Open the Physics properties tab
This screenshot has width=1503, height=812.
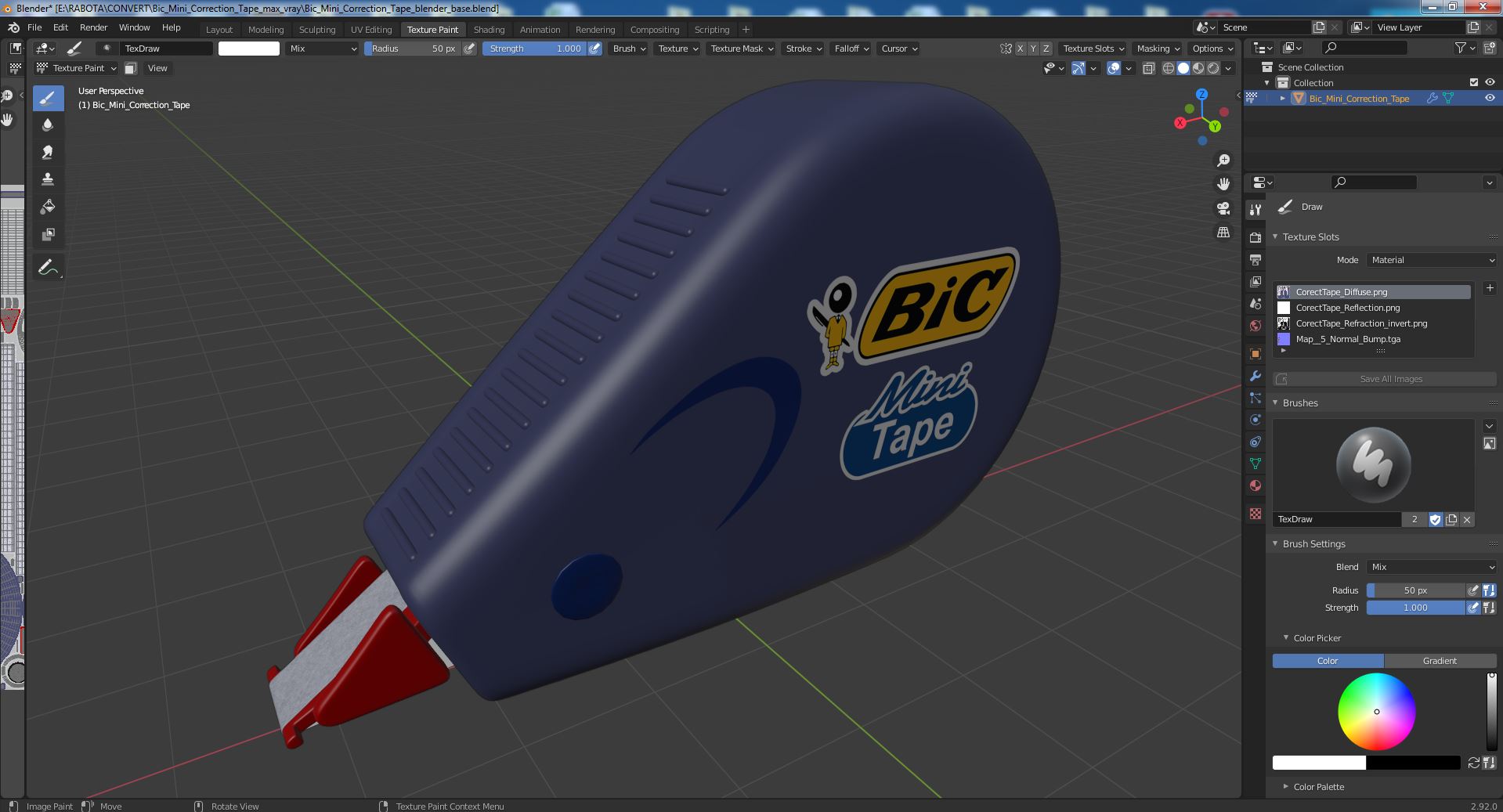tap(1256, 420)
